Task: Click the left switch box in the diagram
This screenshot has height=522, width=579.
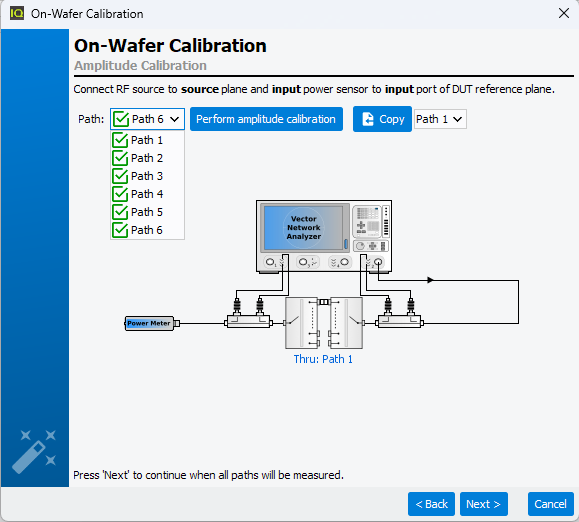Action: click(x=302, y=323)
